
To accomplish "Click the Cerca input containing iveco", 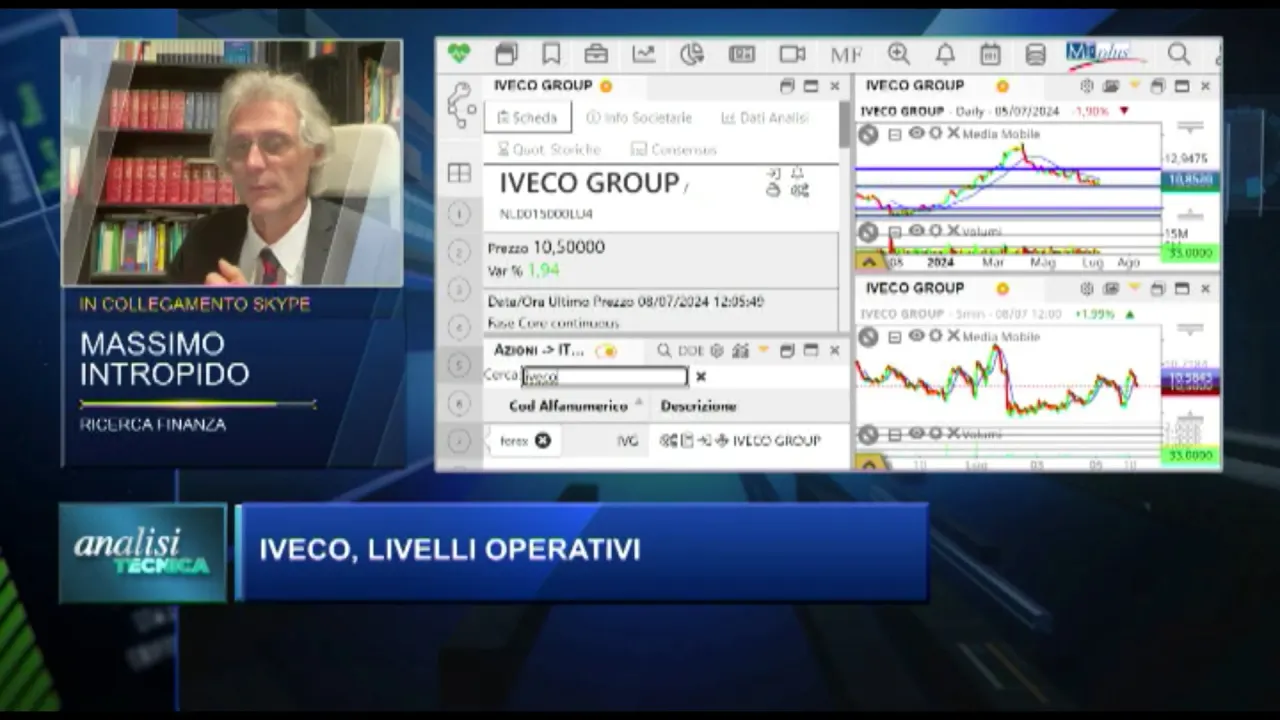I will tap(605, 377).
